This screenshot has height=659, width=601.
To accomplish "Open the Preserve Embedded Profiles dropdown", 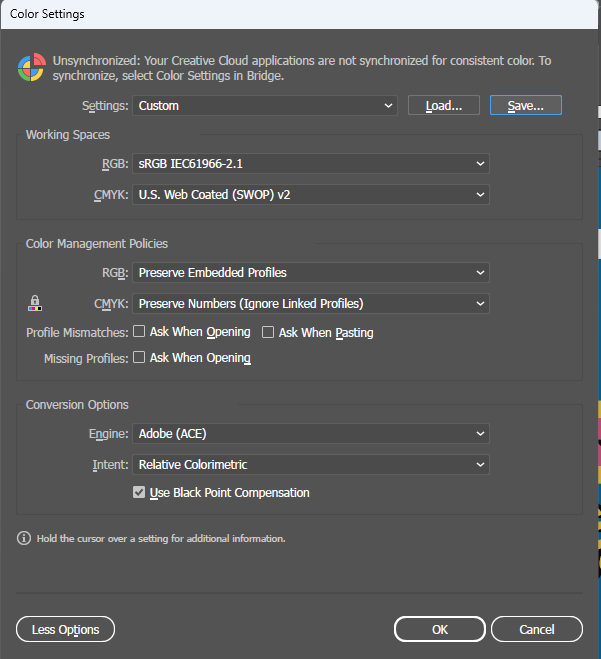I will 311,273.
